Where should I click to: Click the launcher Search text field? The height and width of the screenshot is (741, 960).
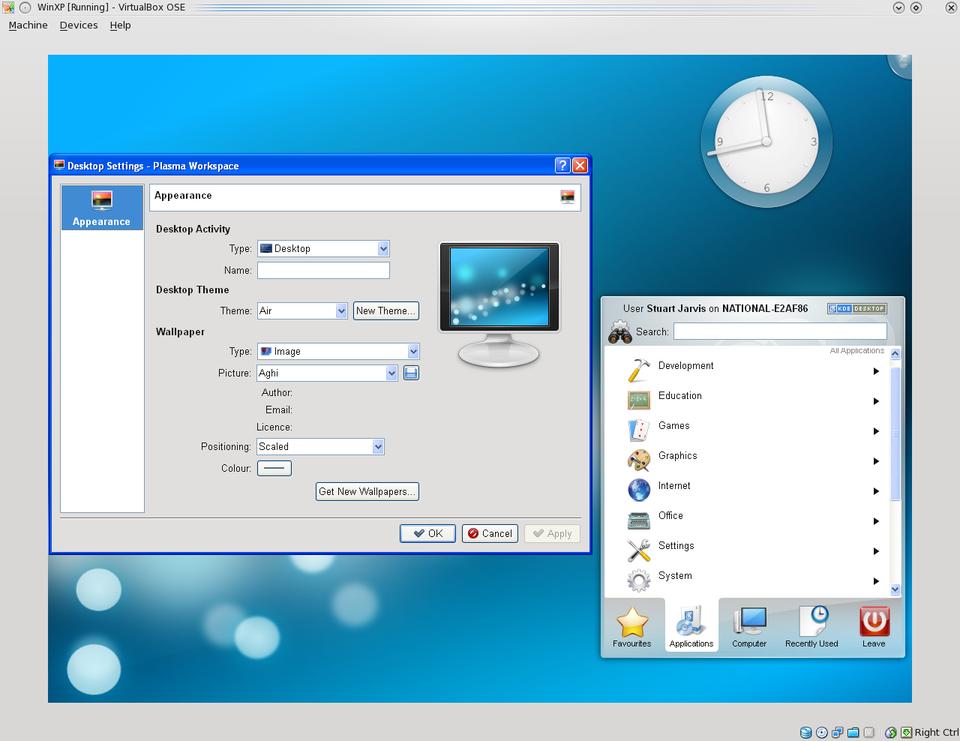coord(780,331)
